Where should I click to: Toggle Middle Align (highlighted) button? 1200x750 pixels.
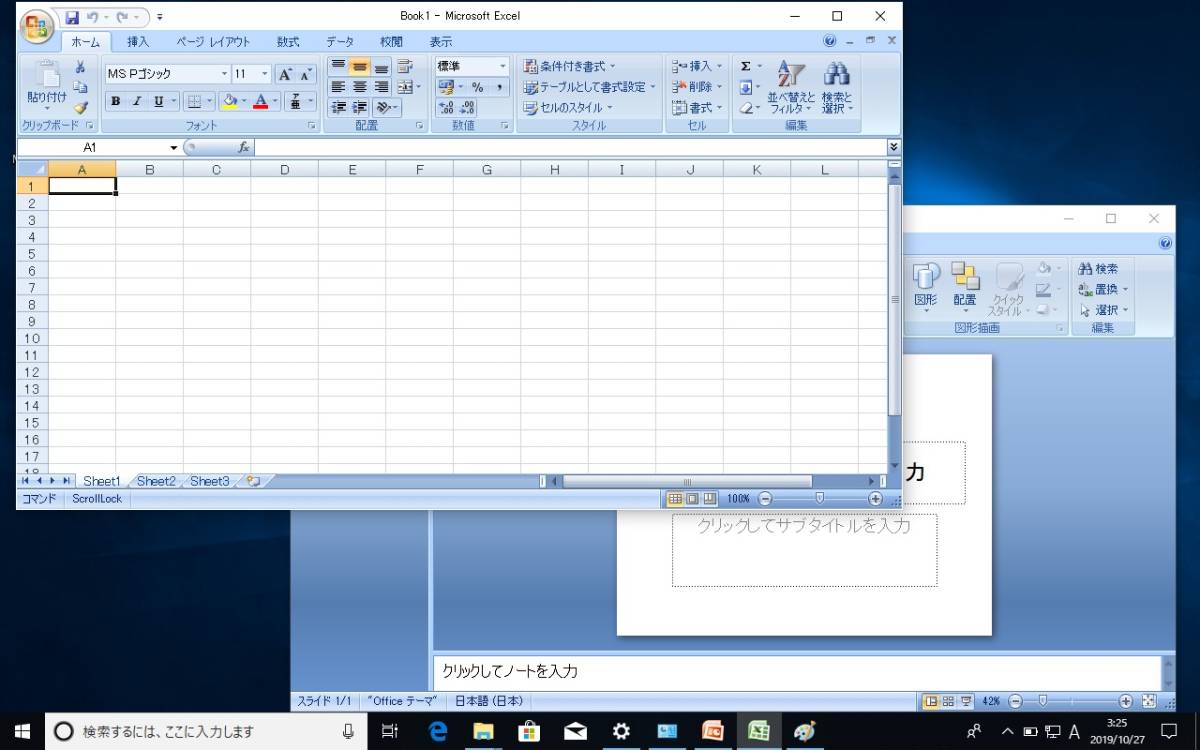359,67
